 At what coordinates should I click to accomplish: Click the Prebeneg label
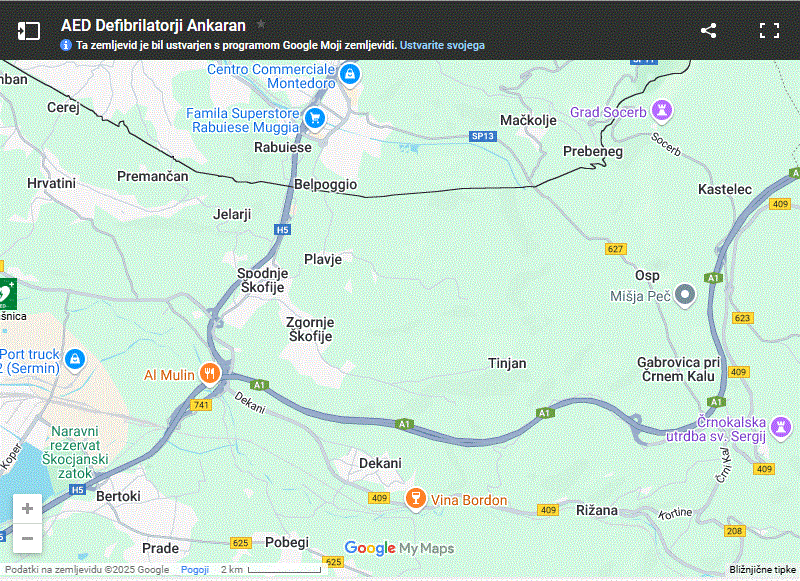click(x=593, y=151)
